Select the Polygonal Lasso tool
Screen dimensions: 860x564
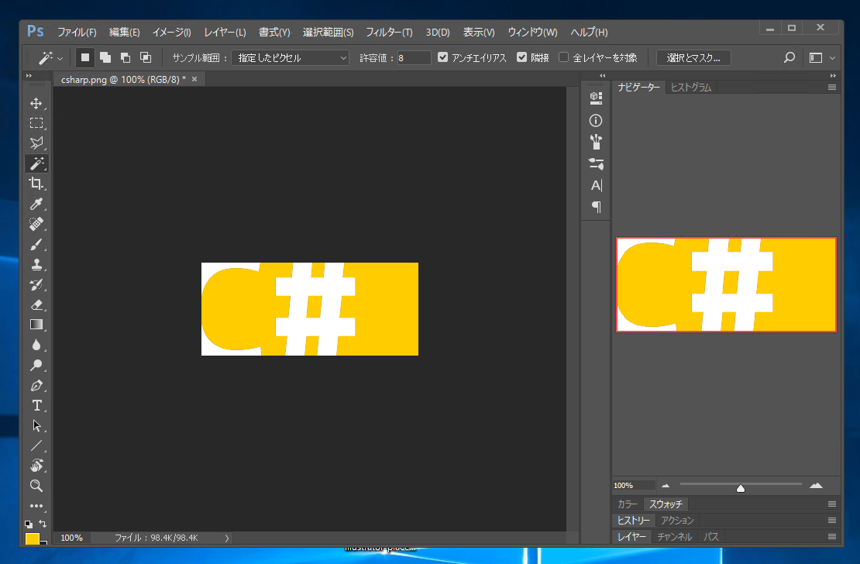[x=36, y=143]
